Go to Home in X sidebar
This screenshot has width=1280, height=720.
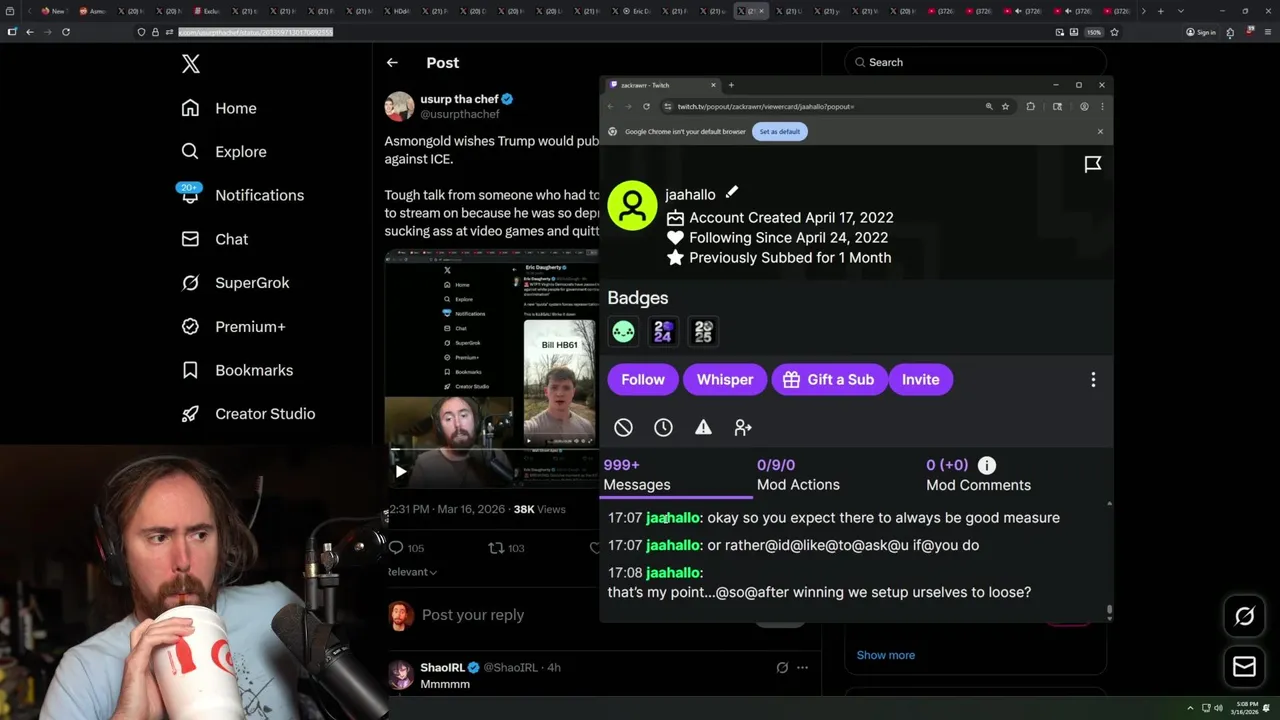pyautogui.click(x=219, y=108)
